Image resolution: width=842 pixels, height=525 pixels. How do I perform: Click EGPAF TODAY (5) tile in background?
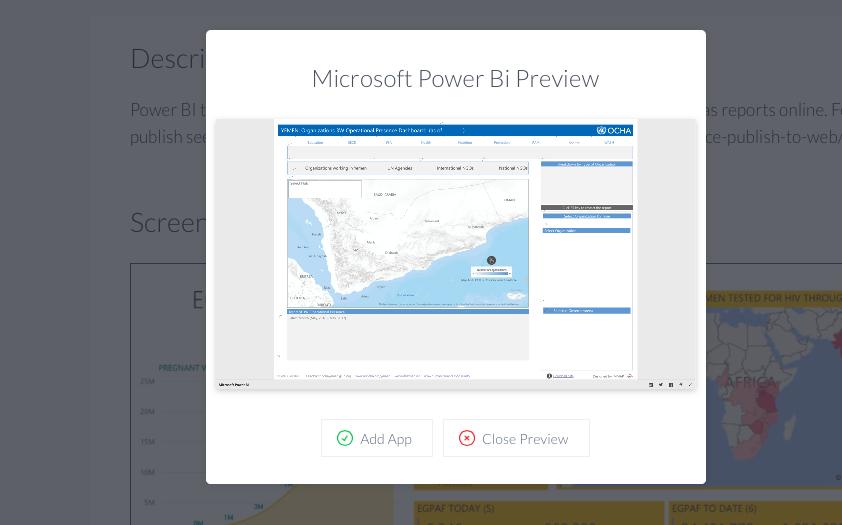[539, 514]
